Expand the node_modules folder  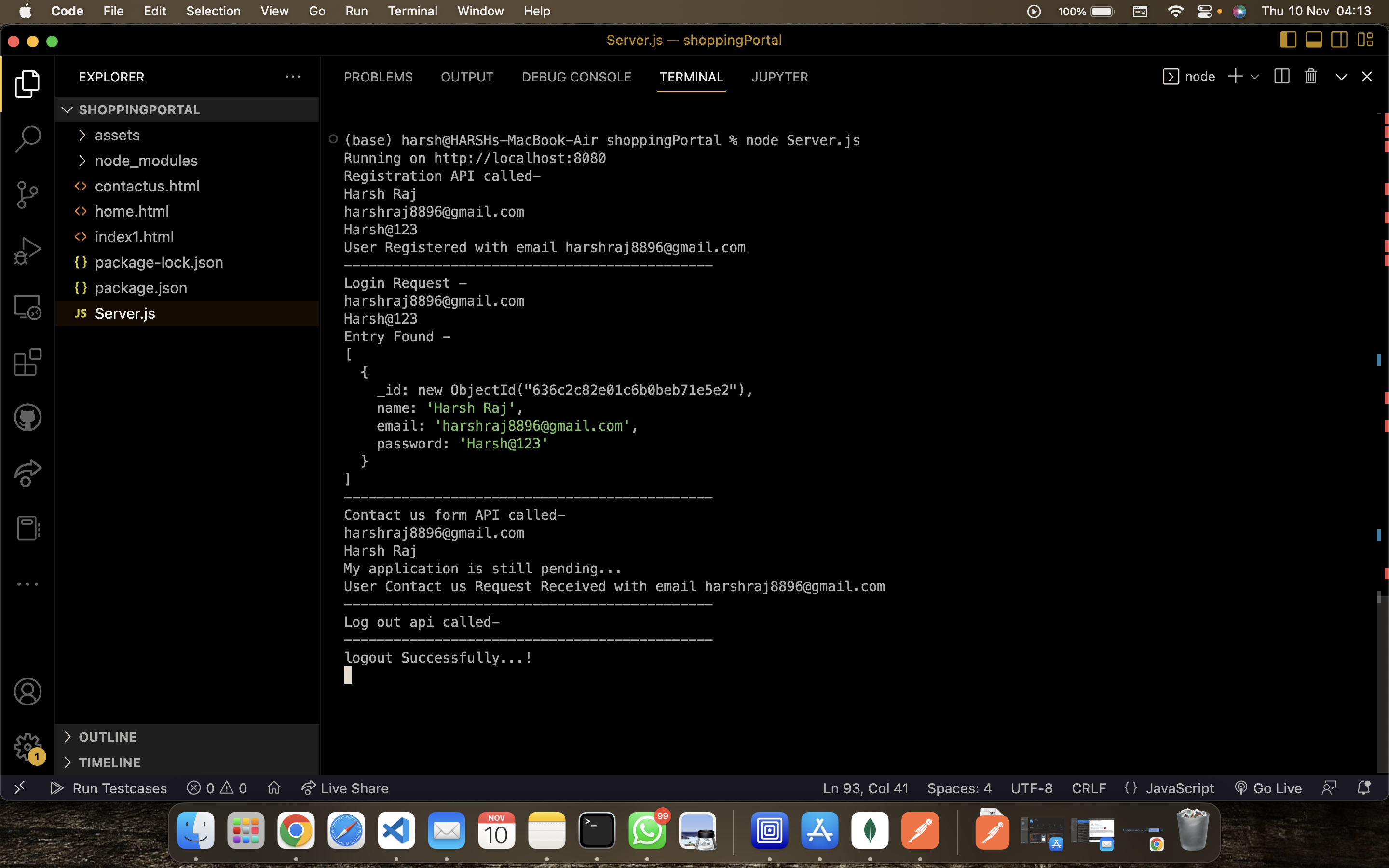187,161
